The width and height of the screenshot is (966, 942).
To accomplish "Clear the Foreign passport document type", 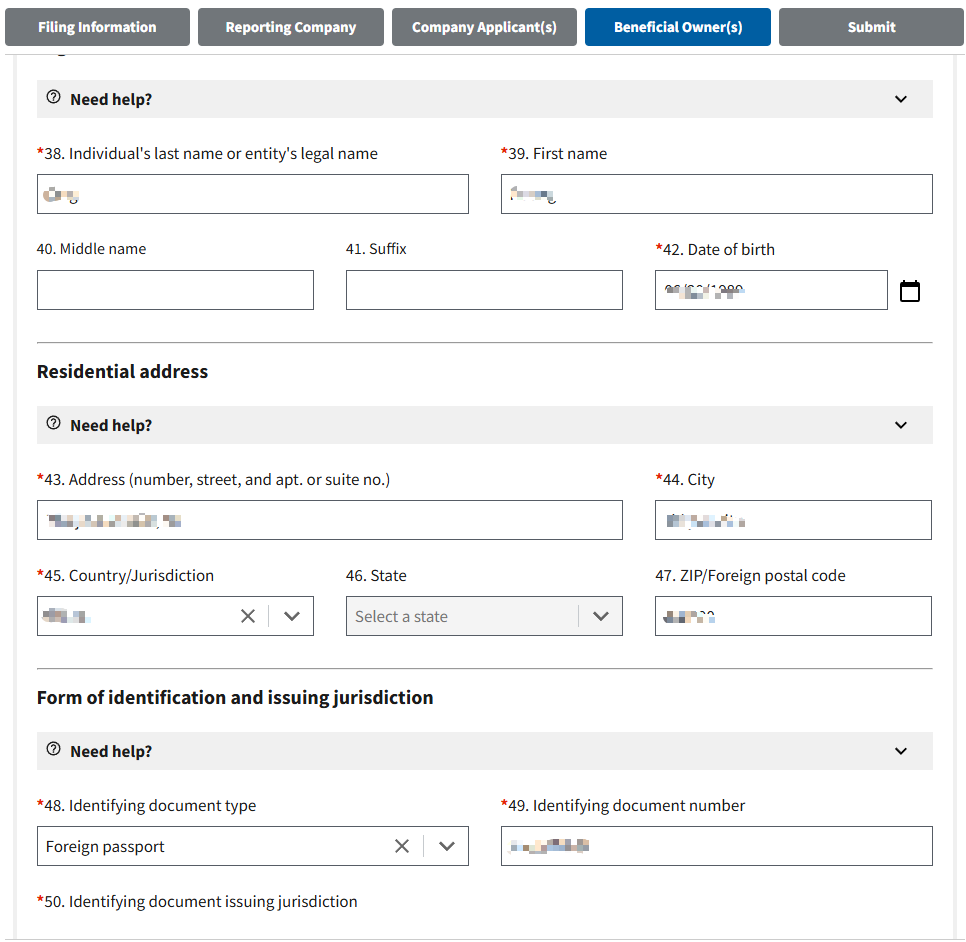I will pyautogui.click(x=402, y=846).
